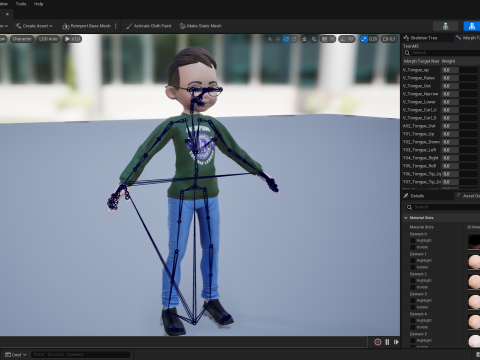Click Reimport Base Mesh button
Image resolution: width=480 pixels, height=360 pixels.
(x=87, y=26)
